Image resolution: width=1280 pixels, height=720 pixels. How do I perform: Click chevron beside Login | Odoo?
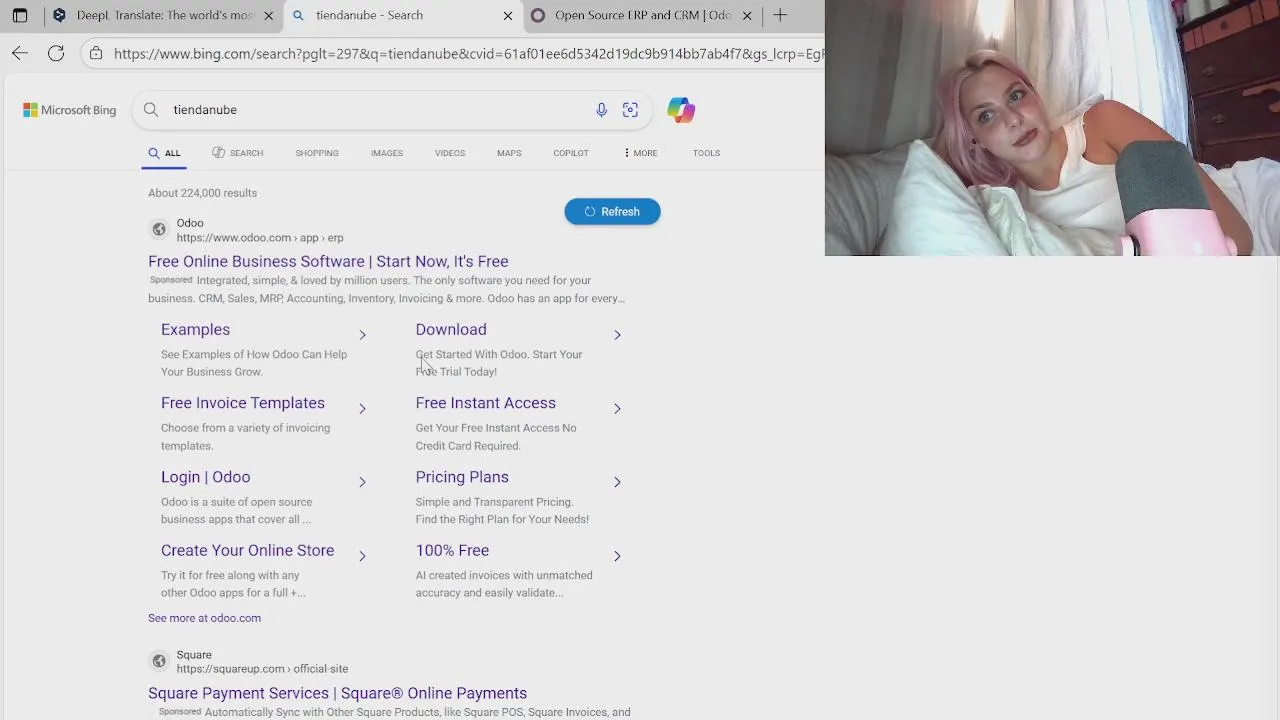point(362,482)
